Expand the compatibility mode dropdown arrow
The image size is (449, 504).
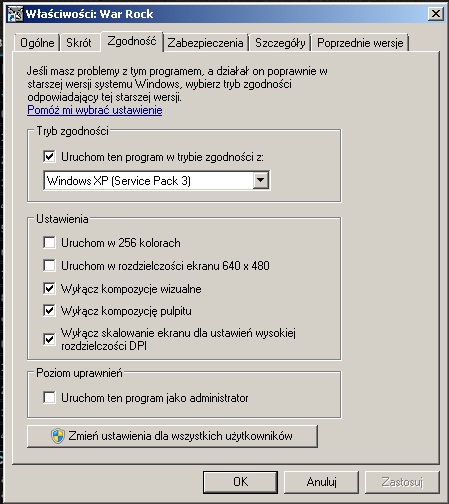click(261, 180)
